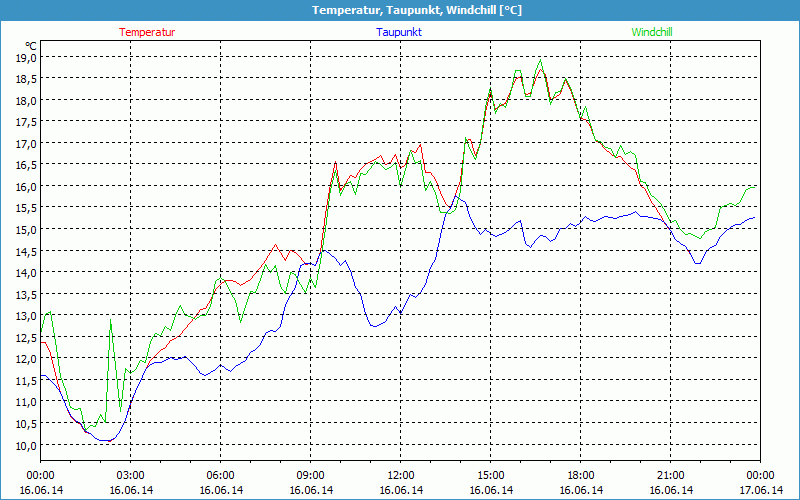Click the green Windchill legend label
The width and height of the screenshot is (800, 500).
652,32
